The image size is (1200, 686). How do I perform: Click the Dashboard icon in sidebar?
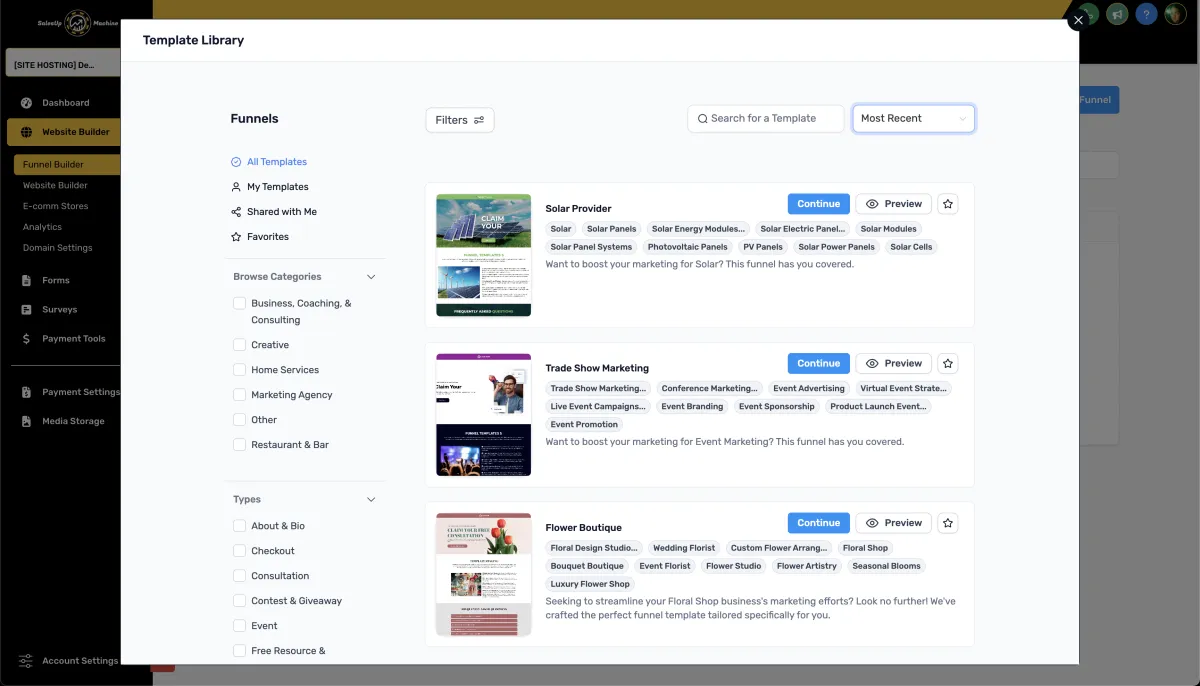(26, 103)
